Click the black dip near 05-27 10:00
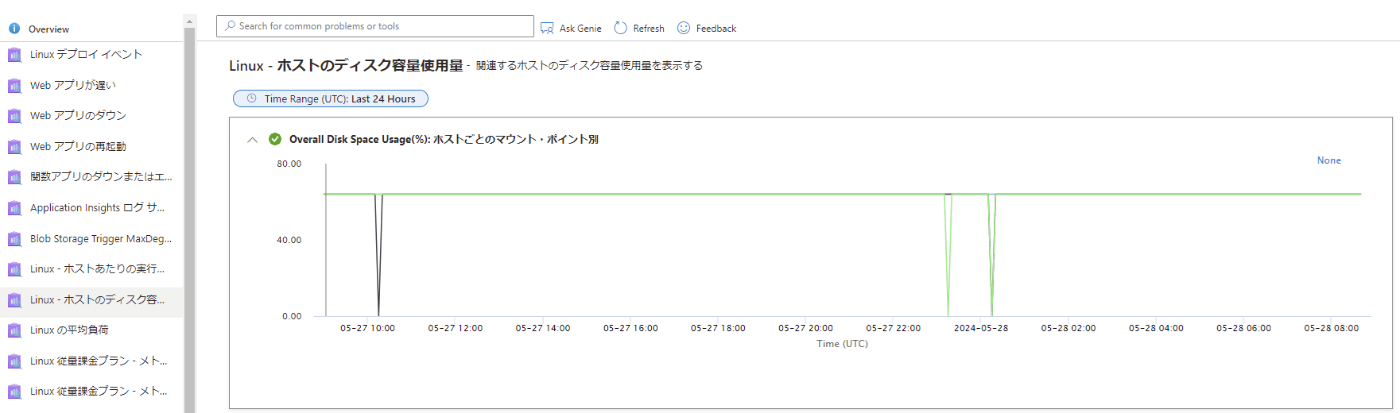The image size is (1400, 413). pyautogui.click(x=378, y=255)
